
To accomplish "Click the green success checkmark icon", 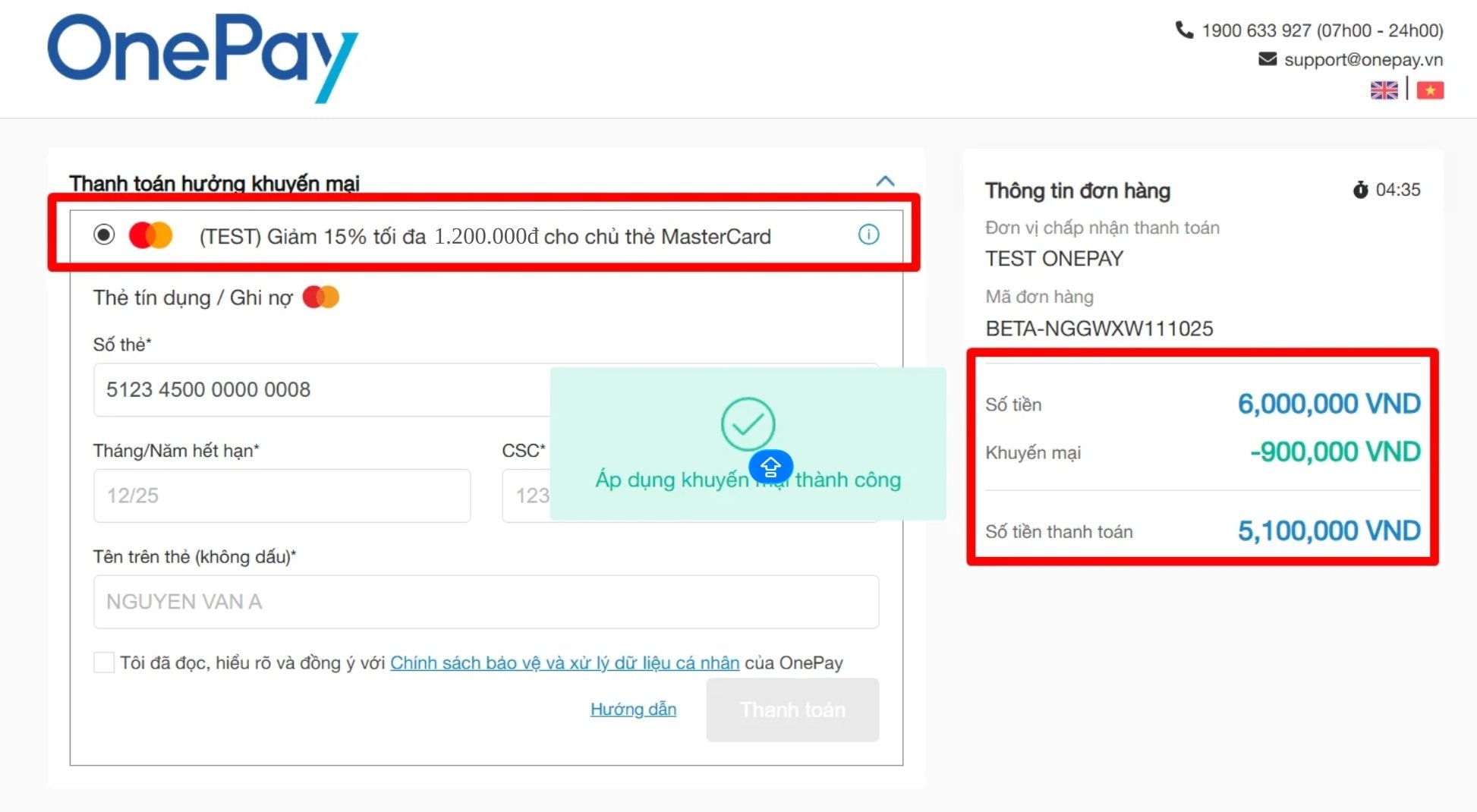I will 748,424.
